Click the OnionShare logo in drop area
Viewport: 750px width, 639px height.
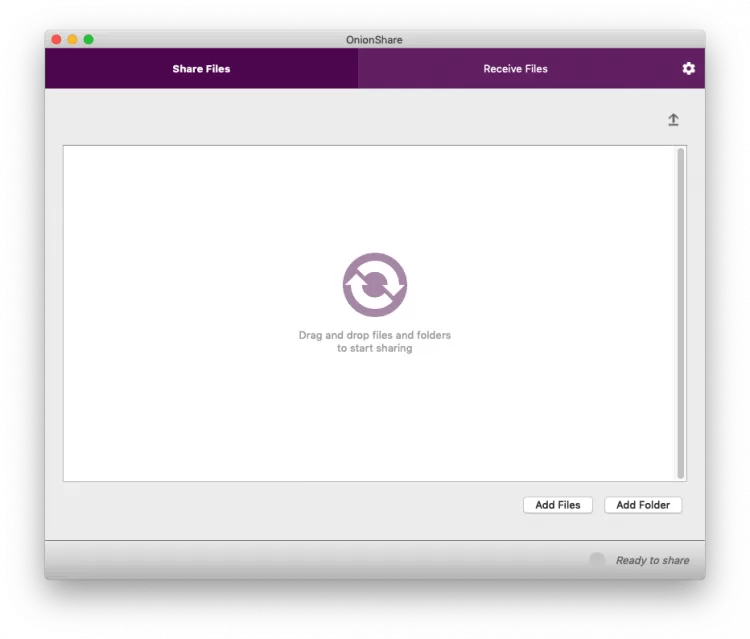point(375,285)
